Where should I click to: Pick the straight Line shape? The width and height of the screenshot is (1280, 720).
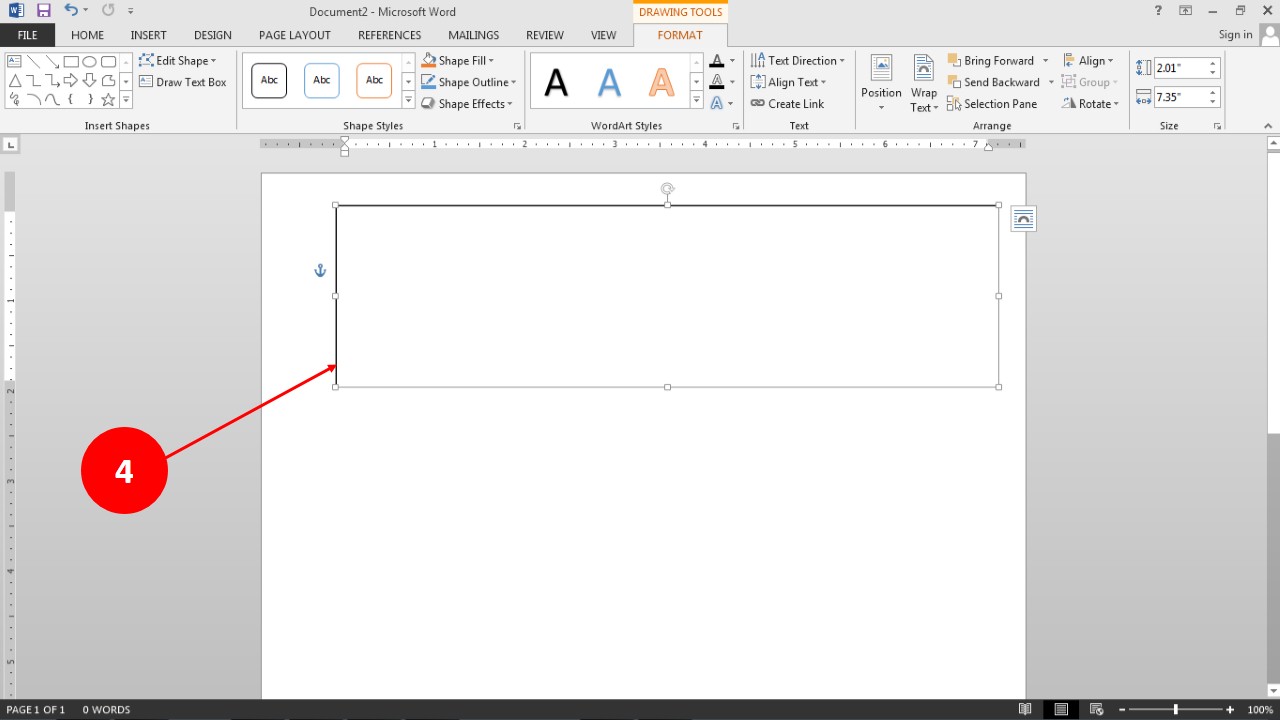coord(33,62)
